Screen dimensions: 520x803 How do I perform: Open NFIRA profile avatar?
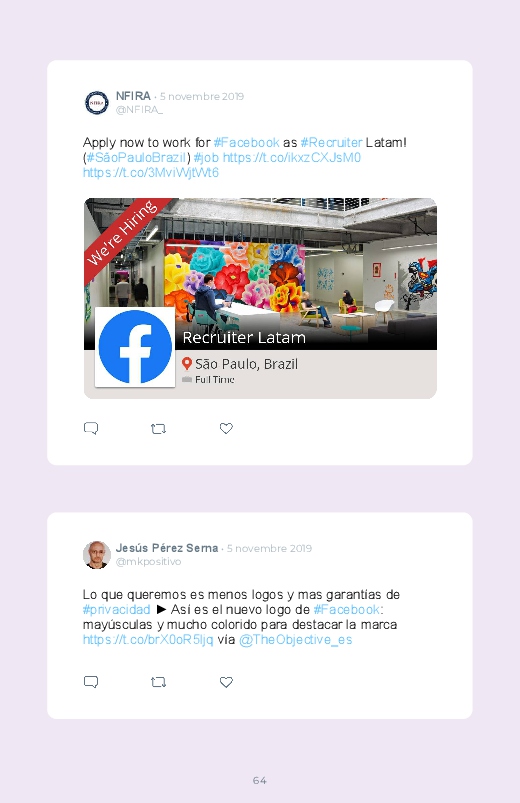point(96,102)
